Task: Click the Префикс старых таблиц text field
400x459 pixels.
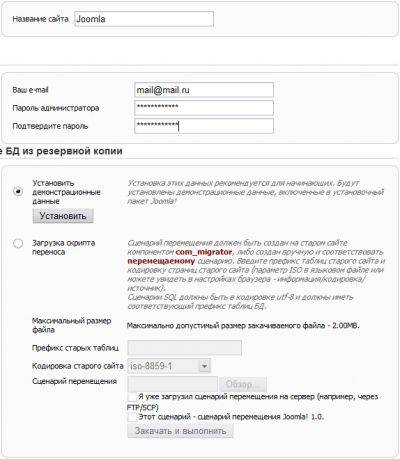Action: pyautogui.click(x=184, y=348)
